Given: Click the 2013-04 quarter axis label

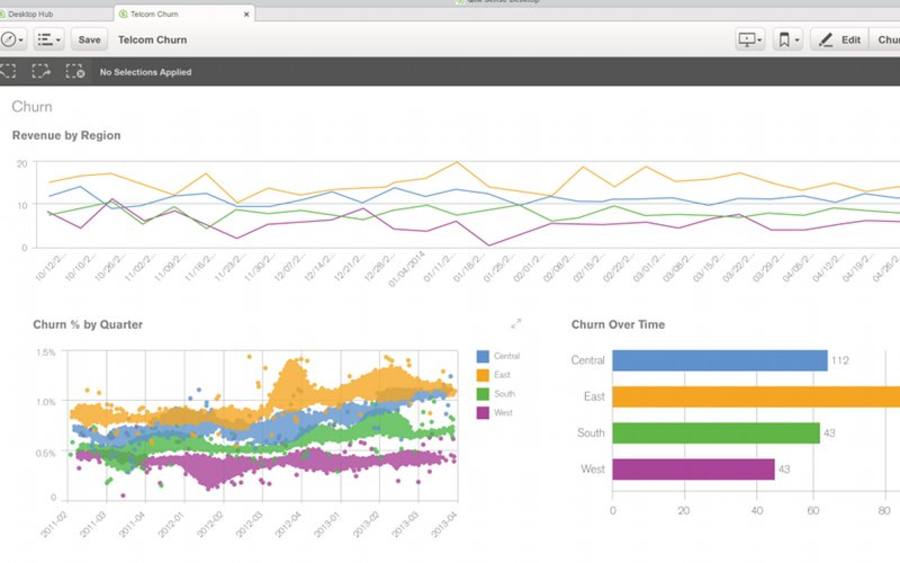Looking at the screenshot, I should (x=444, y=525).
